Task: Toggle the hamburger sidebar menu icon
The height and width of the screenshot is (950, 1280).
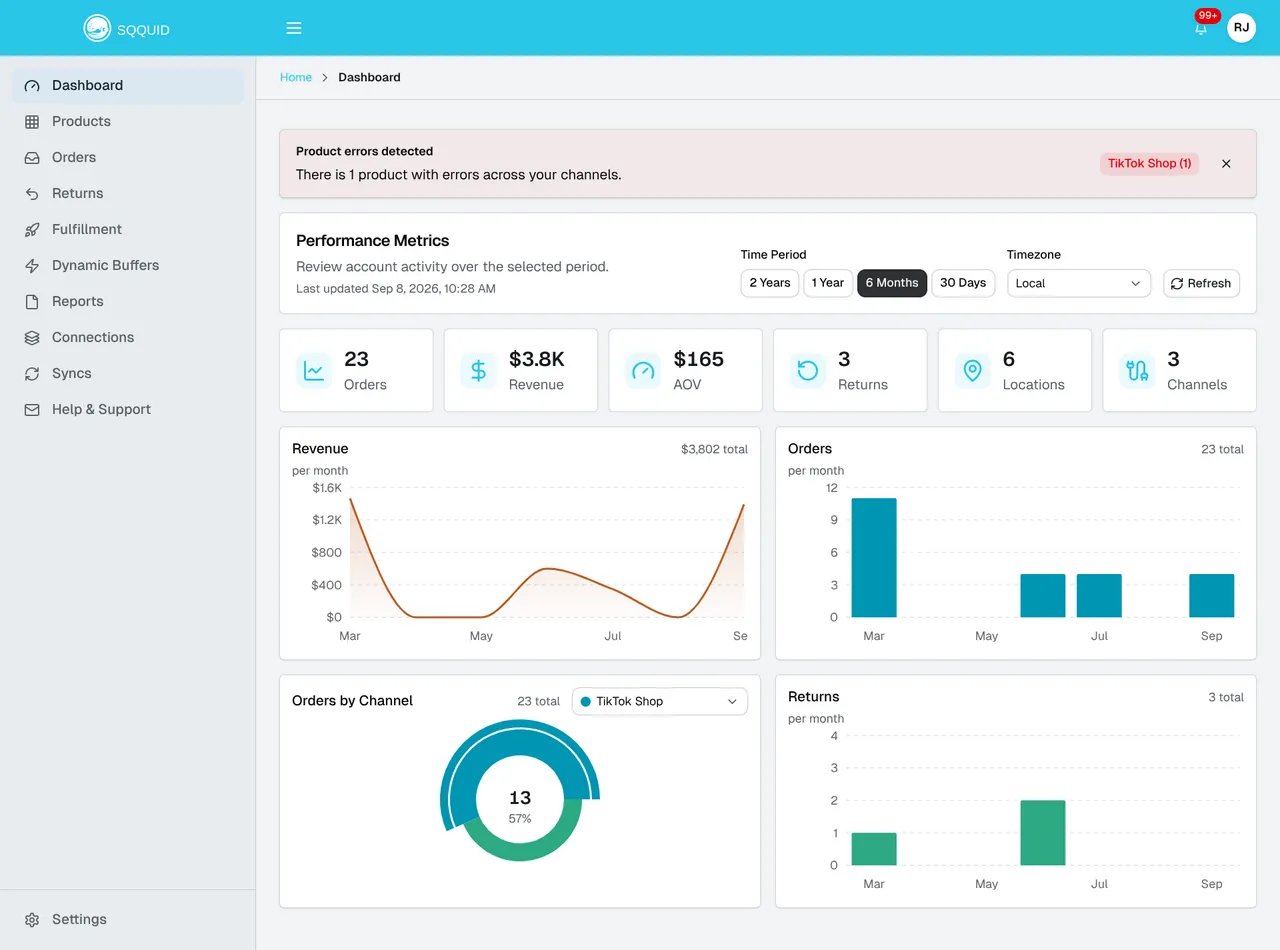Action: click(x=294, y=28)
